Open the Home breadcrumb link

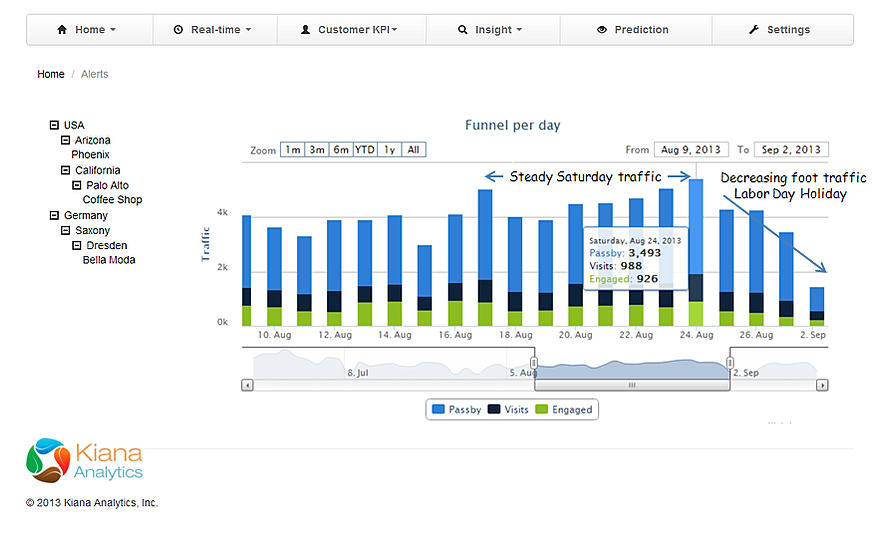(x=51, y=74)
